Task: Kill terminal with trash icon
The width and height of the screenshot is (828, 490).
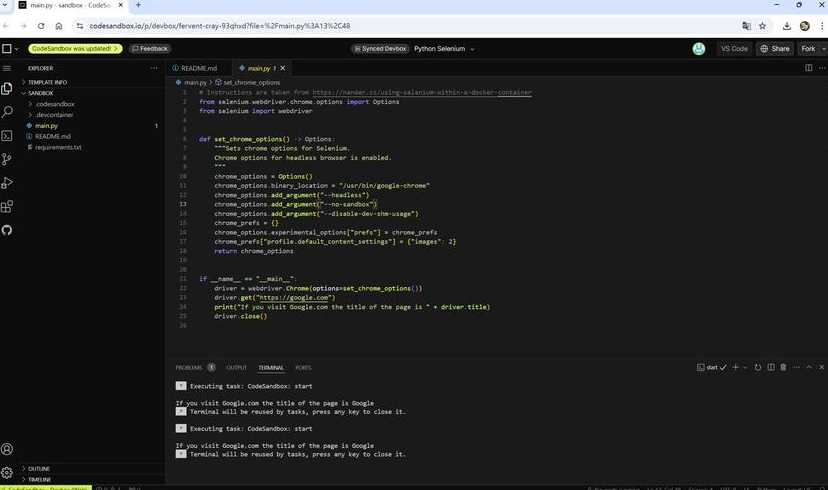Action: (x=783, y=367)
